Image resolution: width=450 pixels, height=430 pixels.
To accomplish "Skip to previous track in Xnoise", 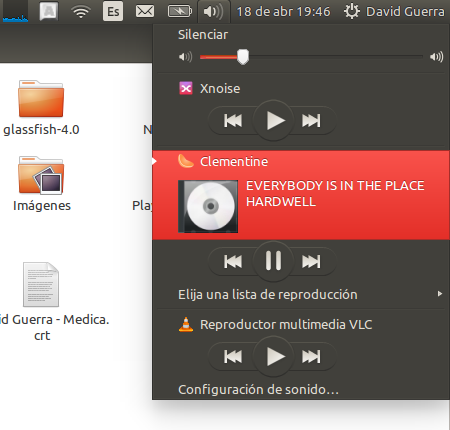I will click(x=233, y=120).
